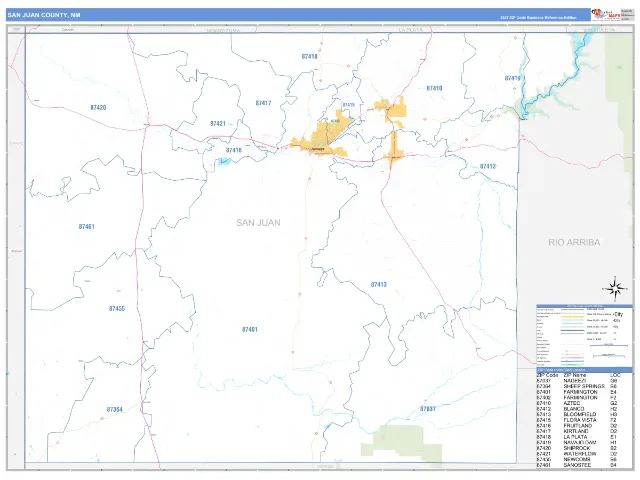Click AZTEC row in ZIP index
640x480 pixels.
pyautogui.click(x=577, y=403)
